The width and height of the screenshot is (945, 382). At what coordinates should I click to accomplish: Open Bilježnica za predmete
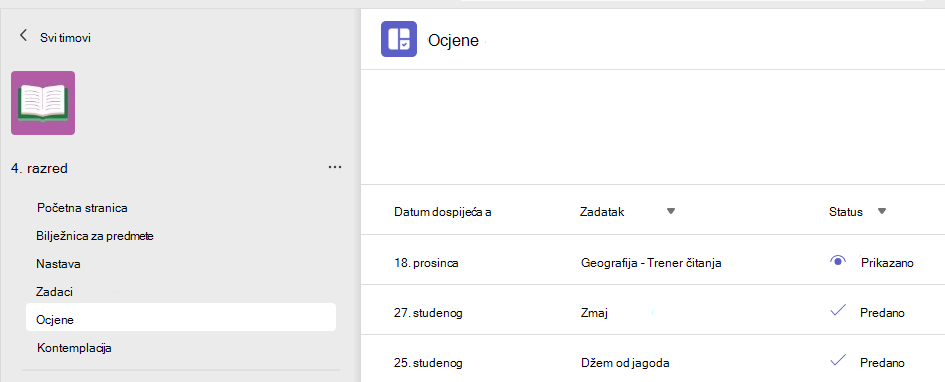[95, 236]
